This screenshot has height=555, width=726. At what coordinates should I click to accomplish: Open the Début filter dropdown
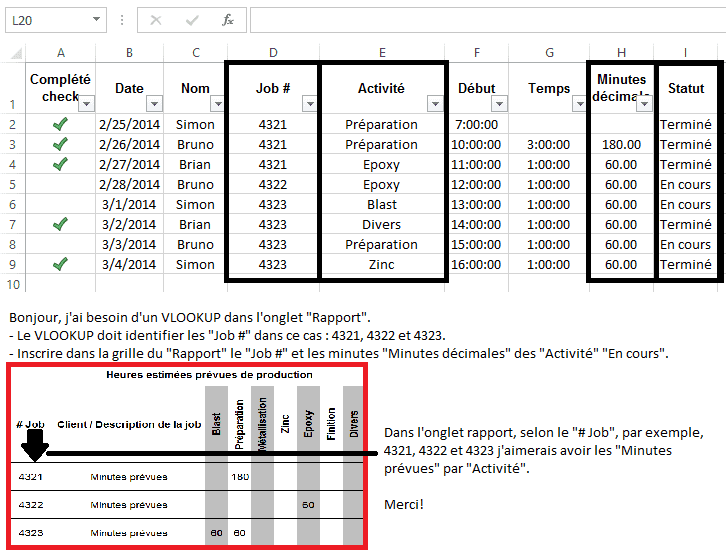point(498,104)
